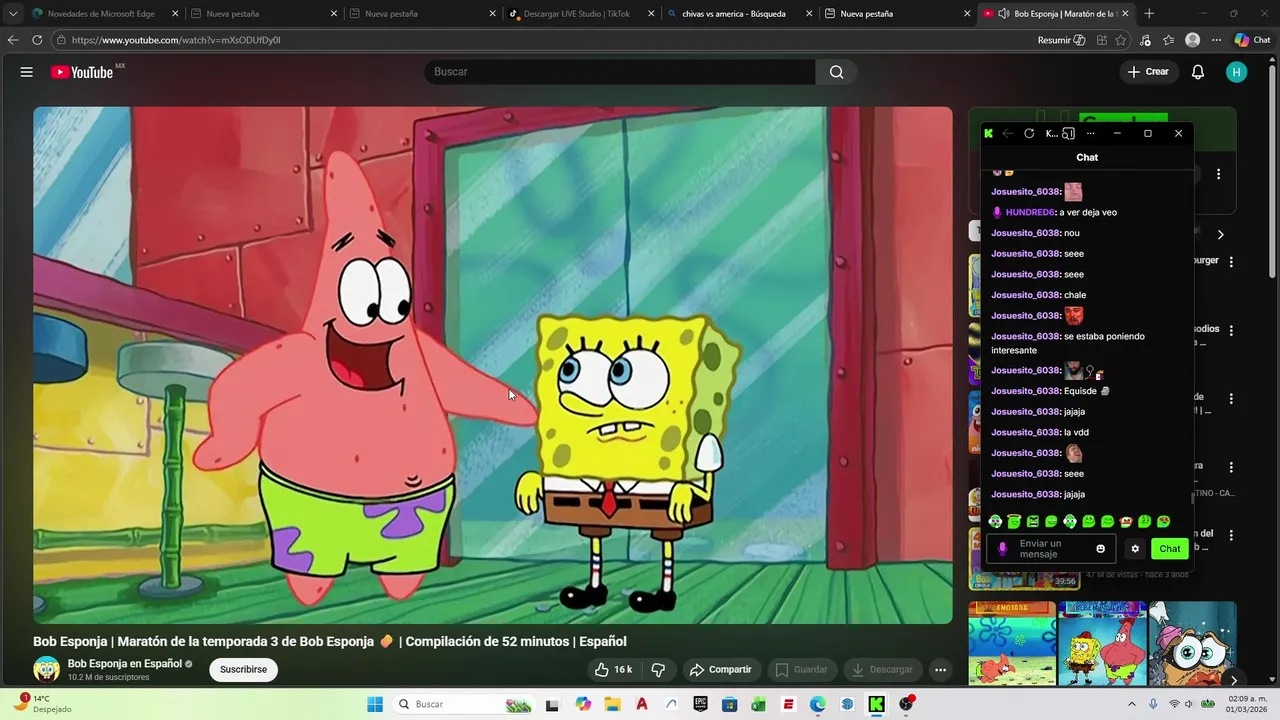The image size is (1280, 720).
Task: Open Copilot Chat in Edge toolbar
Action: point(1253,40)
